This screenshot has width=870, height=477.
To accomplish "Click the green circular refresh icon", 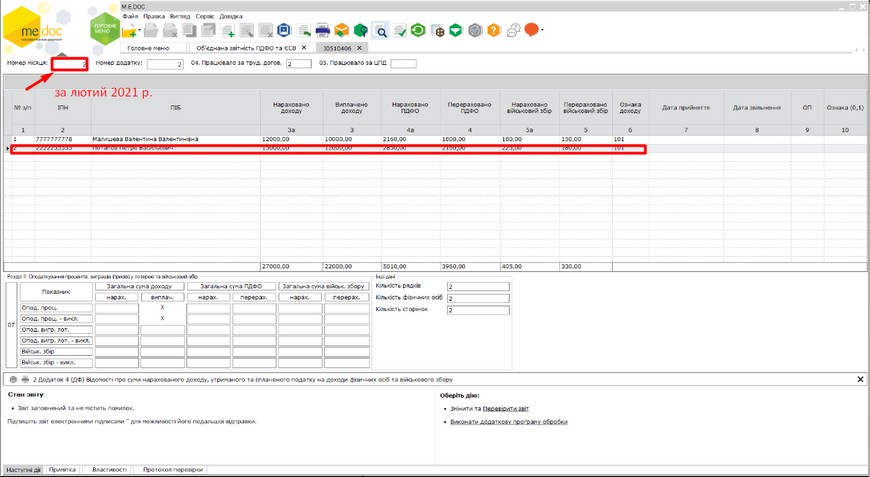I will pos(418,31).
